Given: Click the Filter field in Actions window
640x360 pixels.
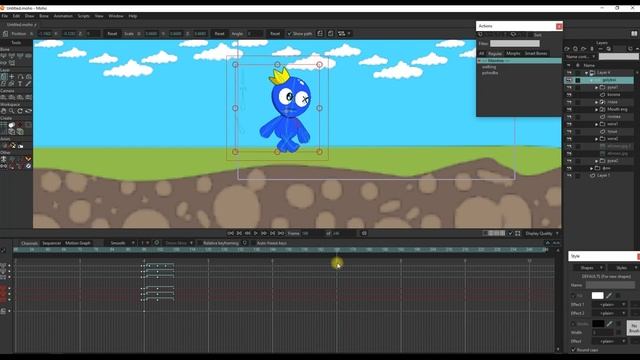Looking at the screenshot, I should (x=514, y=43).
